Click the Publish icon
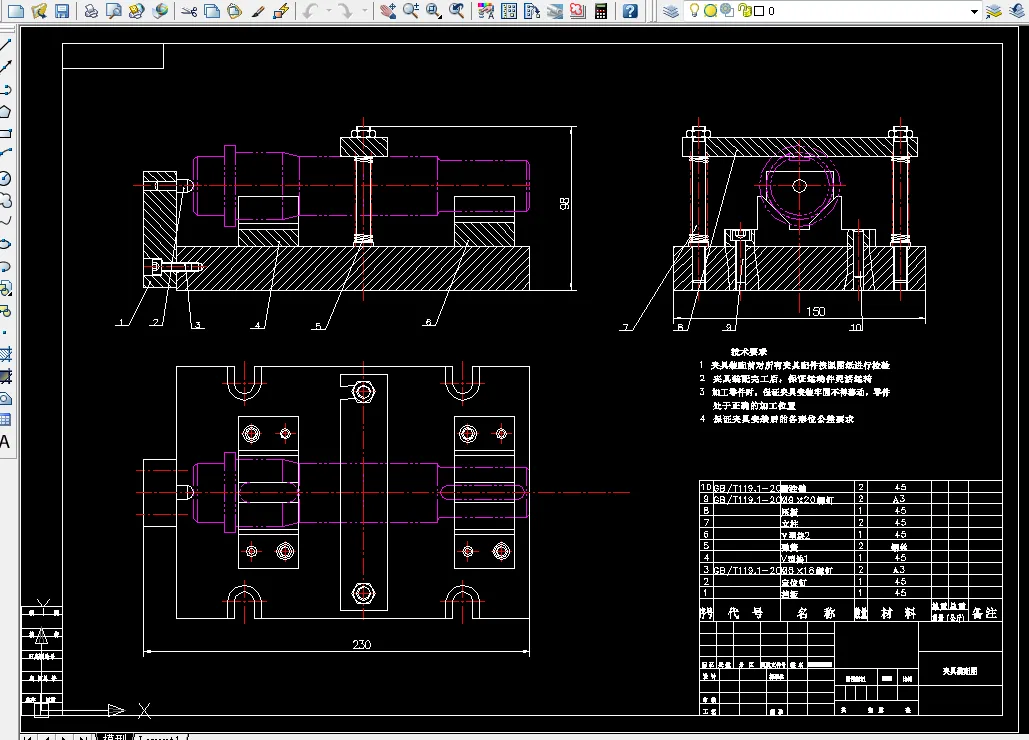 (x=136, y=10)
